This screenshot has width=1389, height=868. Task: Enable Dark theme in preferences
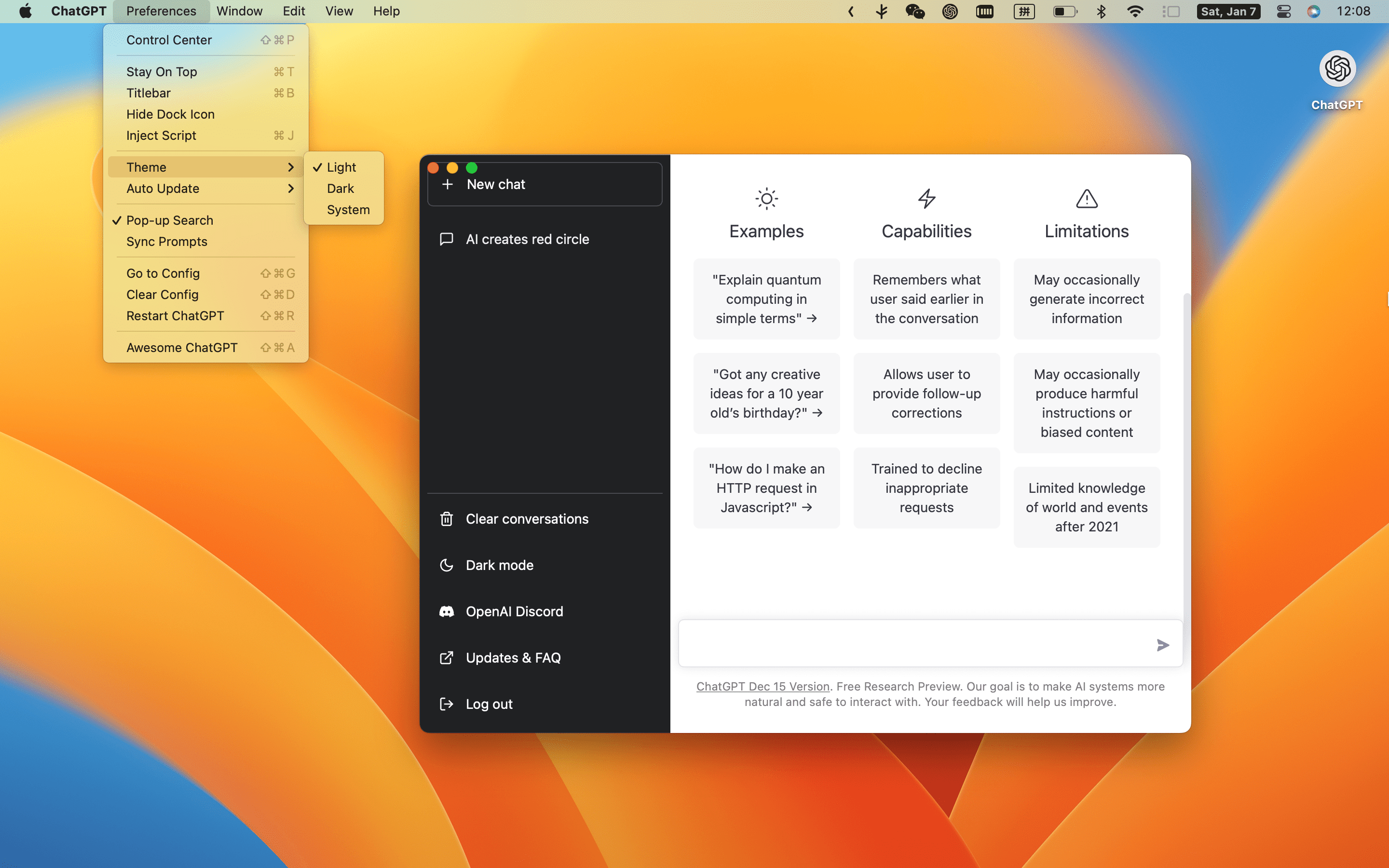coord(339,188)
